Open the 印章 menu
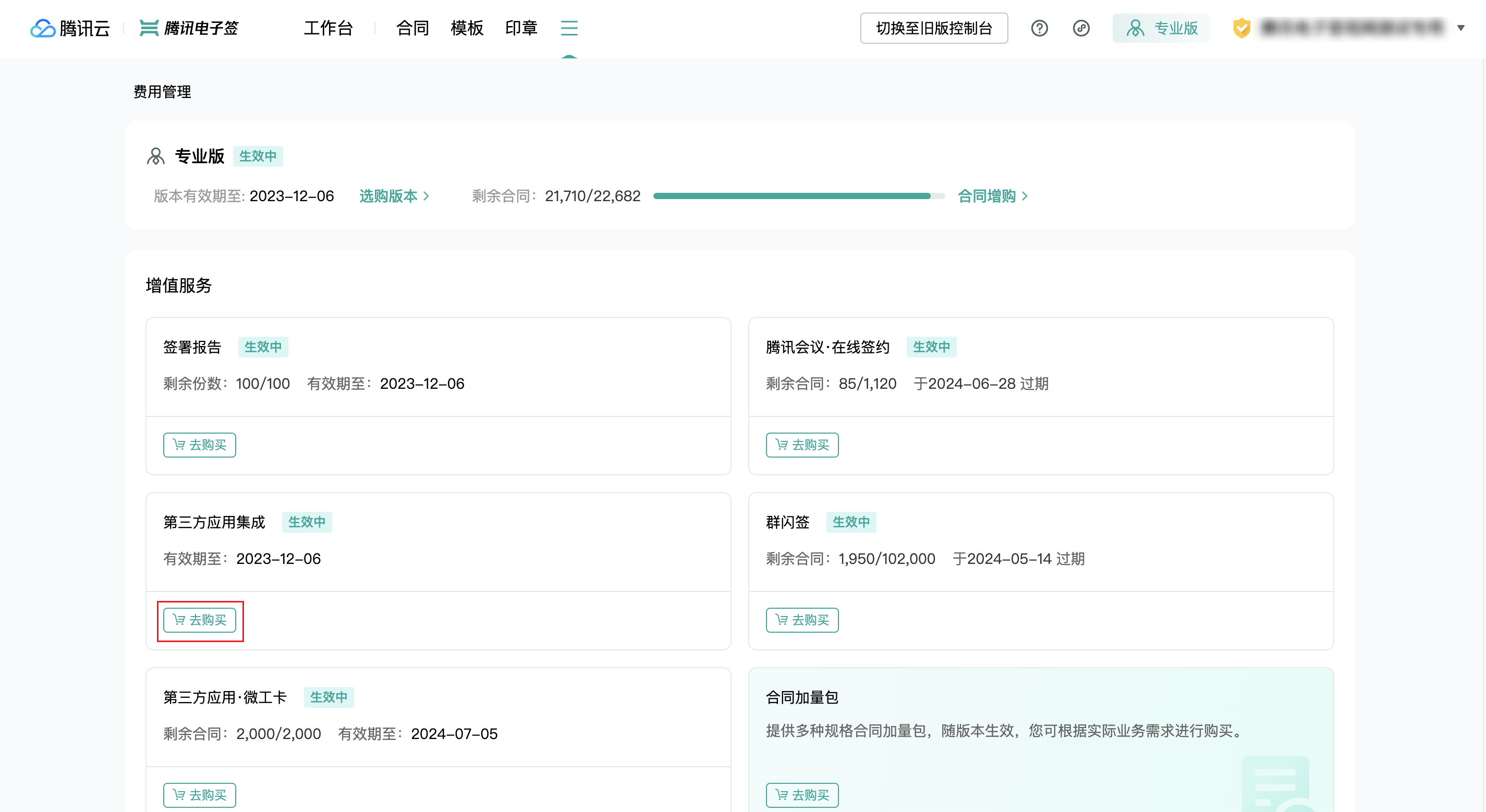Screen dimensions: 1486x812 coord(521,28)
